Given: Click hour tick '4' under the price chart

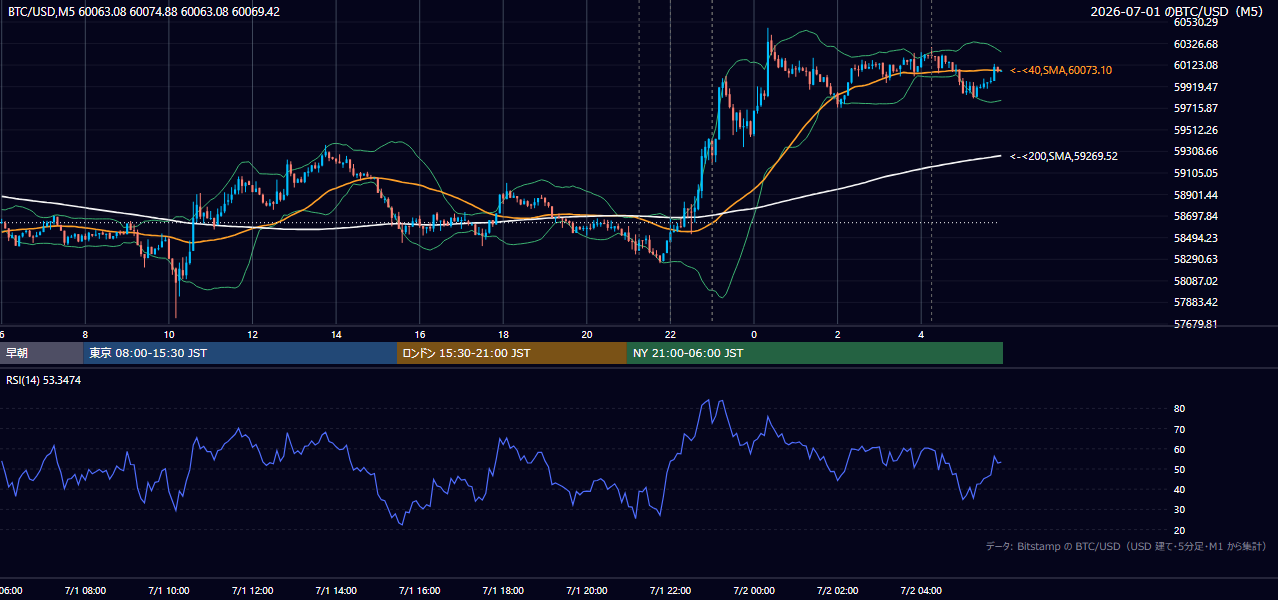Looking at the screenshot, I should 921,335.
